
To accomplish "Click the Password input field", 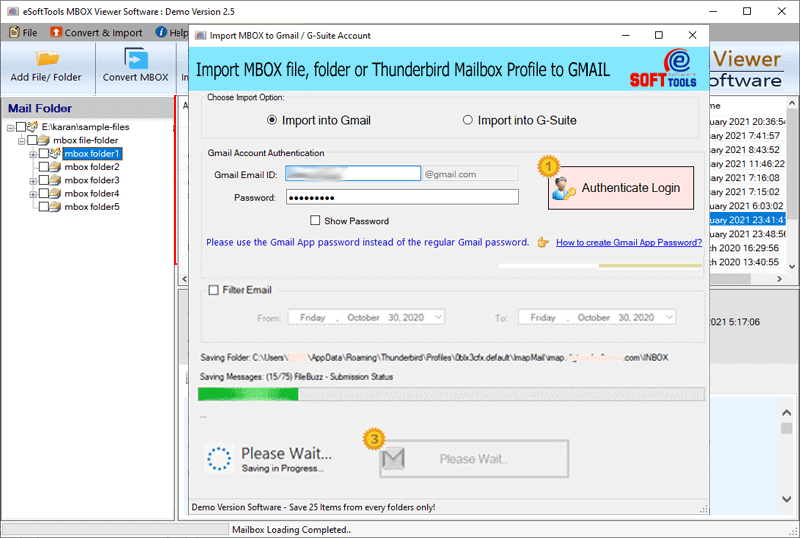I will pos(402,197).
